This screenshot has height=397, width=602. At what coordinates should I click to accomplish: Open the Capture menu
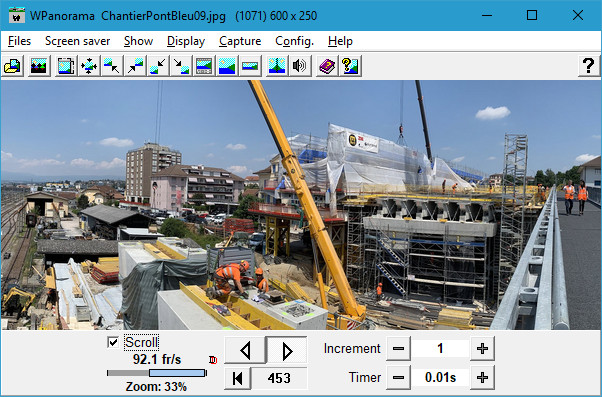(240, 41)
